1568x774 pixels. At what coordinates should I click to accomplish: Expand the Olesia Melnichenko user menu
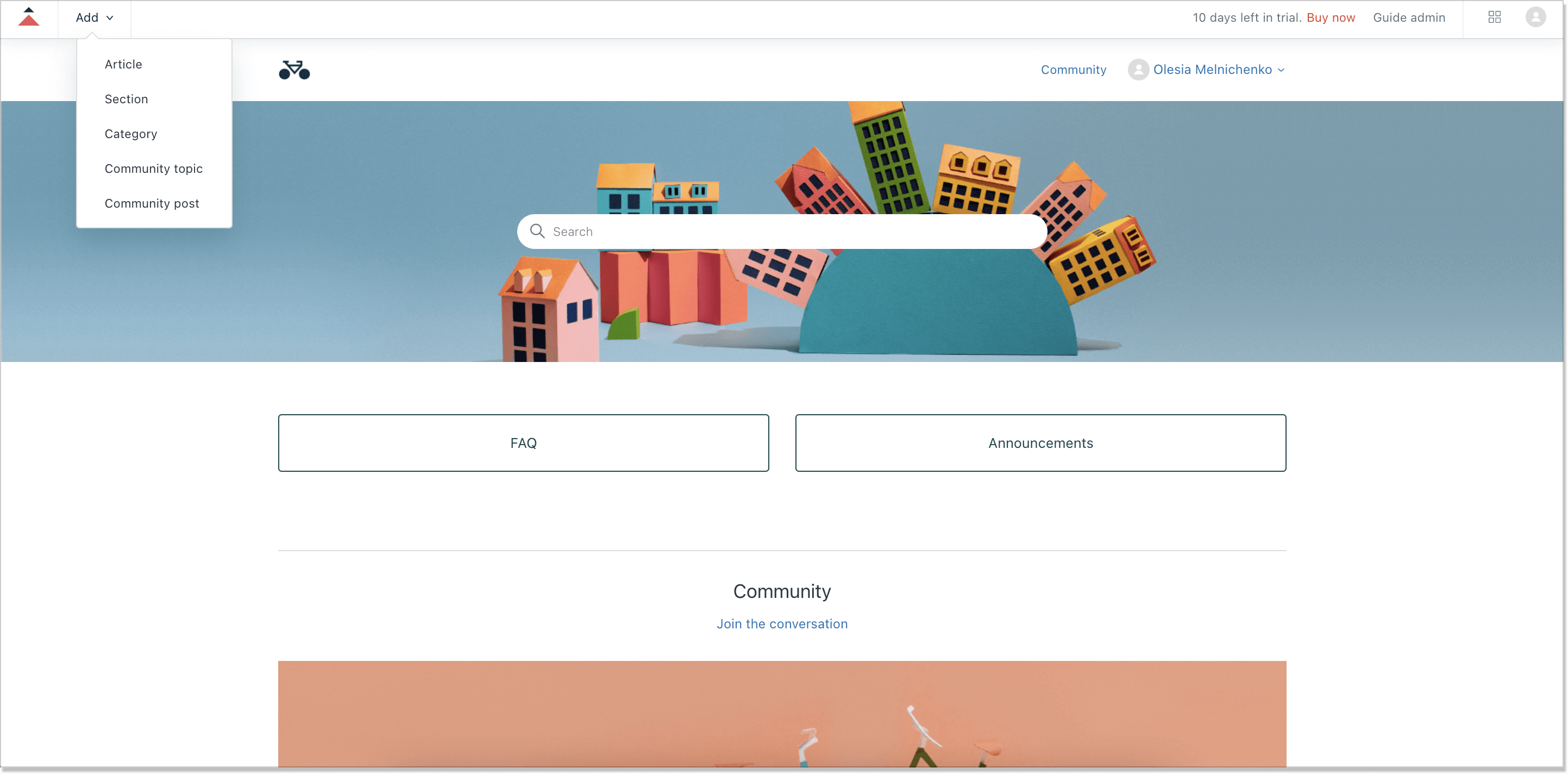[x=1208, y=70]
